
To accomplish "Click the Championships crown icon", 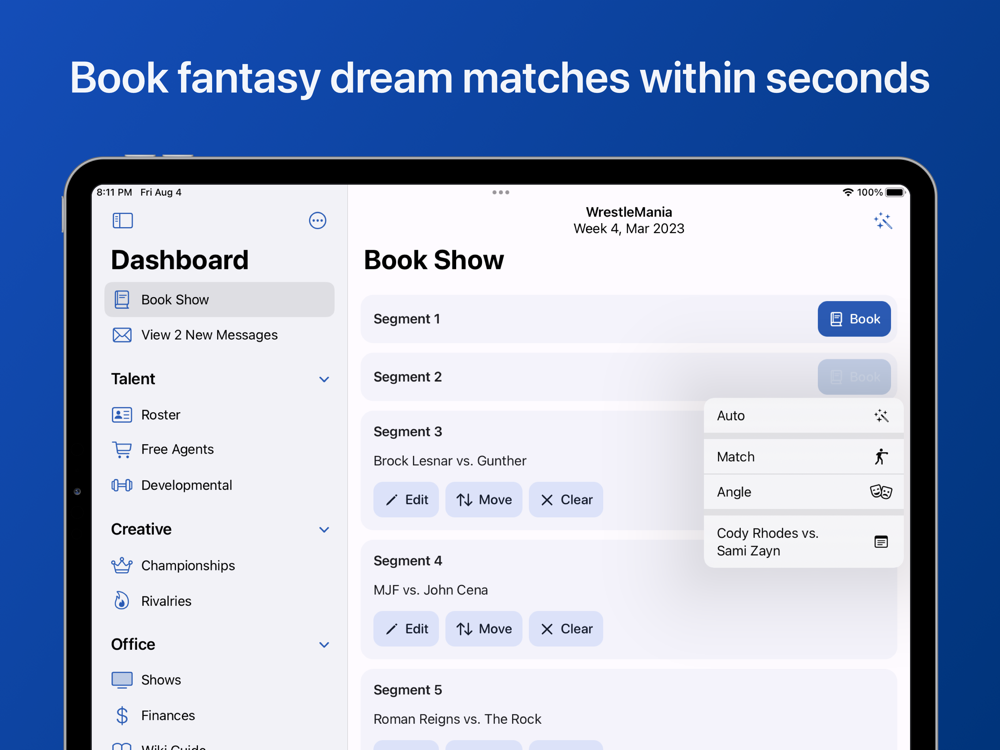I will point(122,565).
